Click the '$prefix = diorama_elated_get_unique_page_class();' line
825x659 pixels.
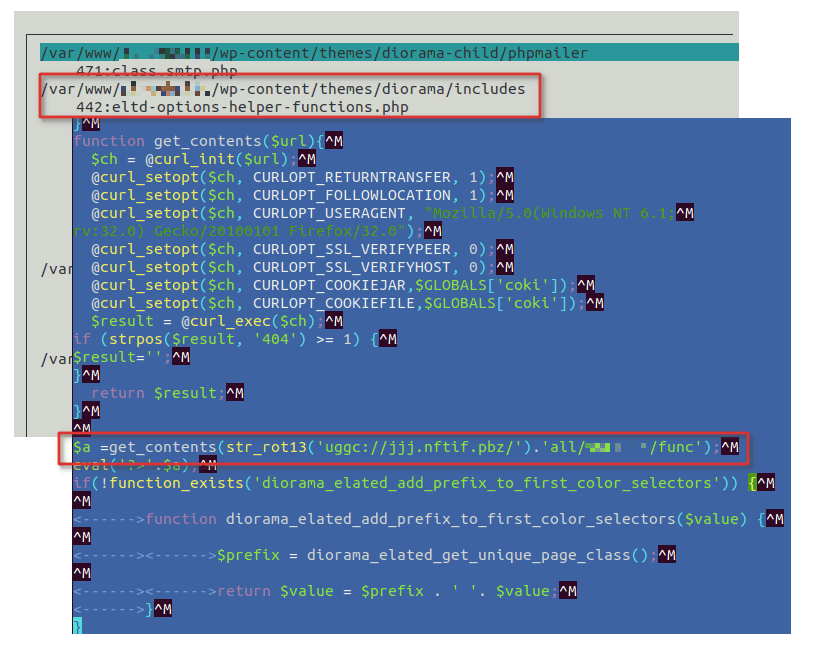(374, 555)
